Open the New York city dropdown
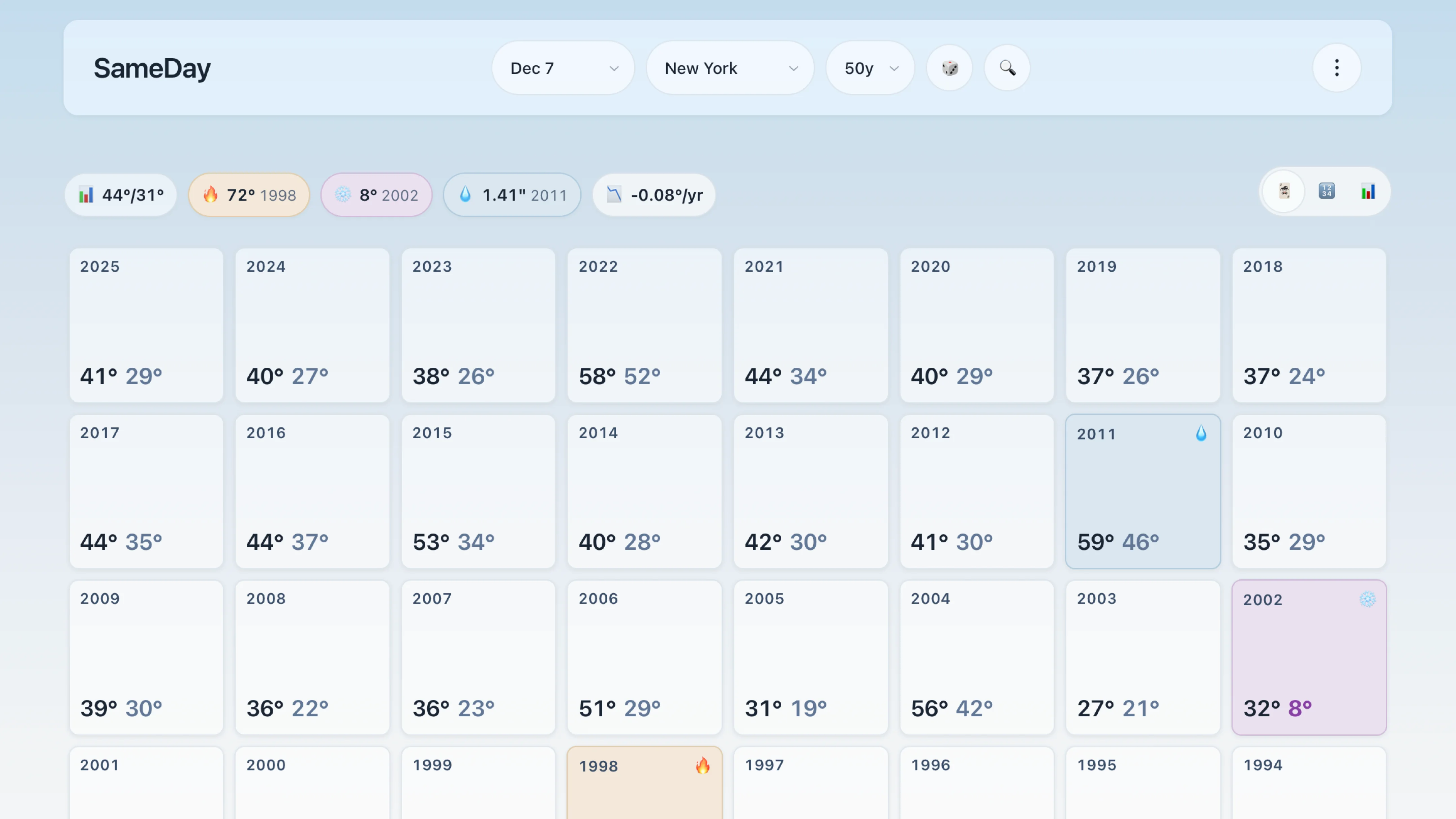 [x=730, y=68]
